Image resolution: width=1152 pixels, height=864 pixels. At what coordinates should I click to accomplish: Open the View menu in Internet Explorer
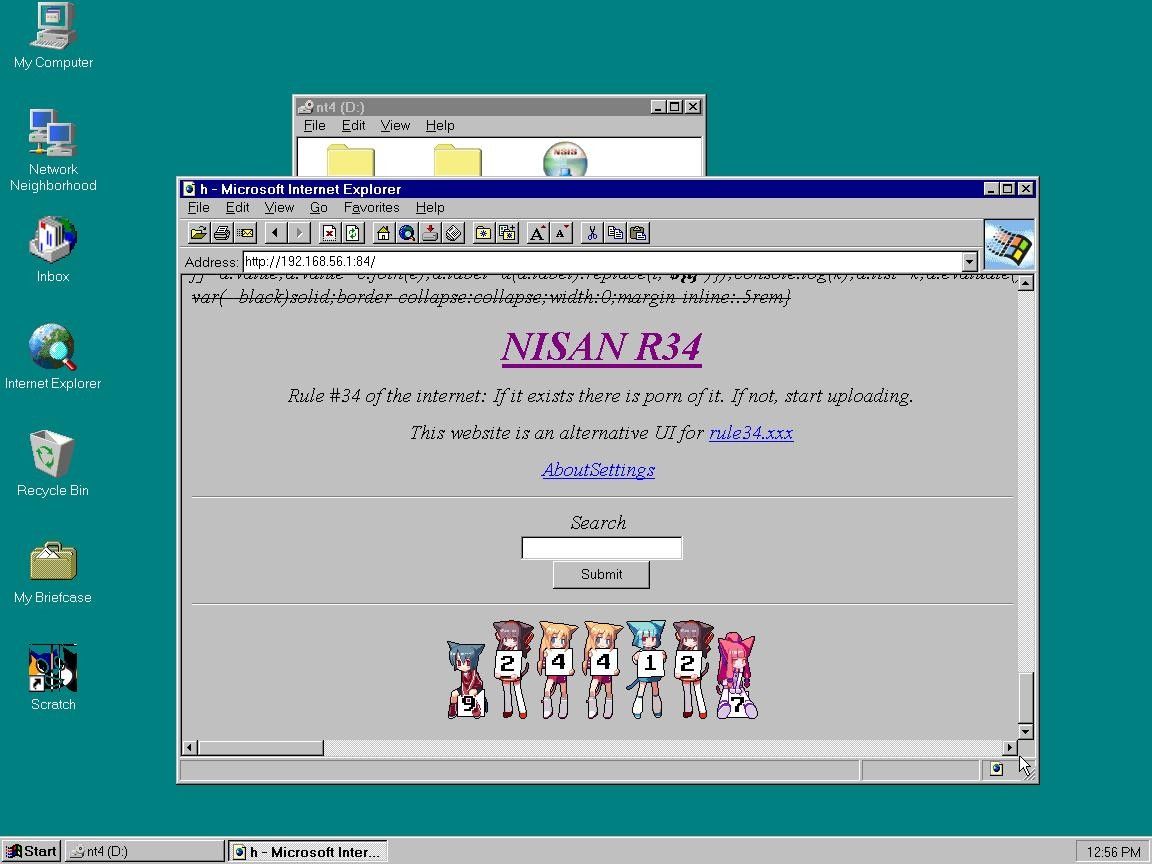click(x=278, y=208)
